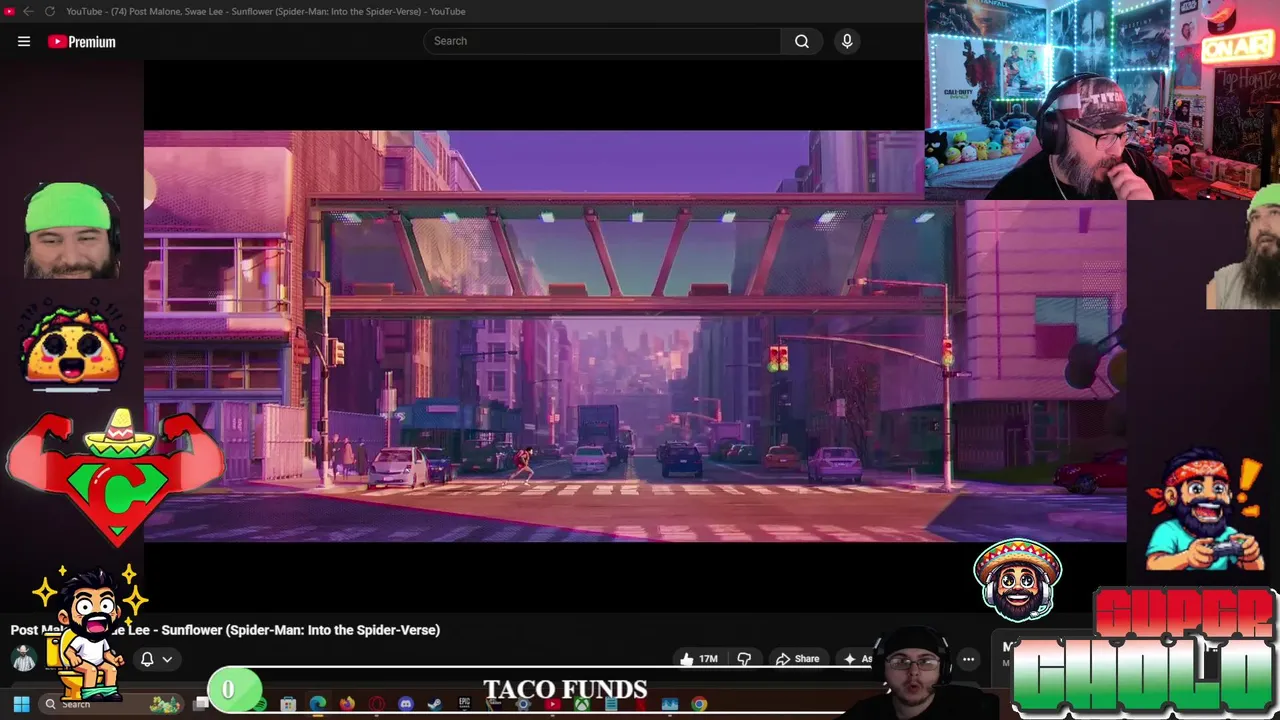The image size is (1280, 720).
Task: Open Opera browser taskbar icon
Action: [376, 704]
